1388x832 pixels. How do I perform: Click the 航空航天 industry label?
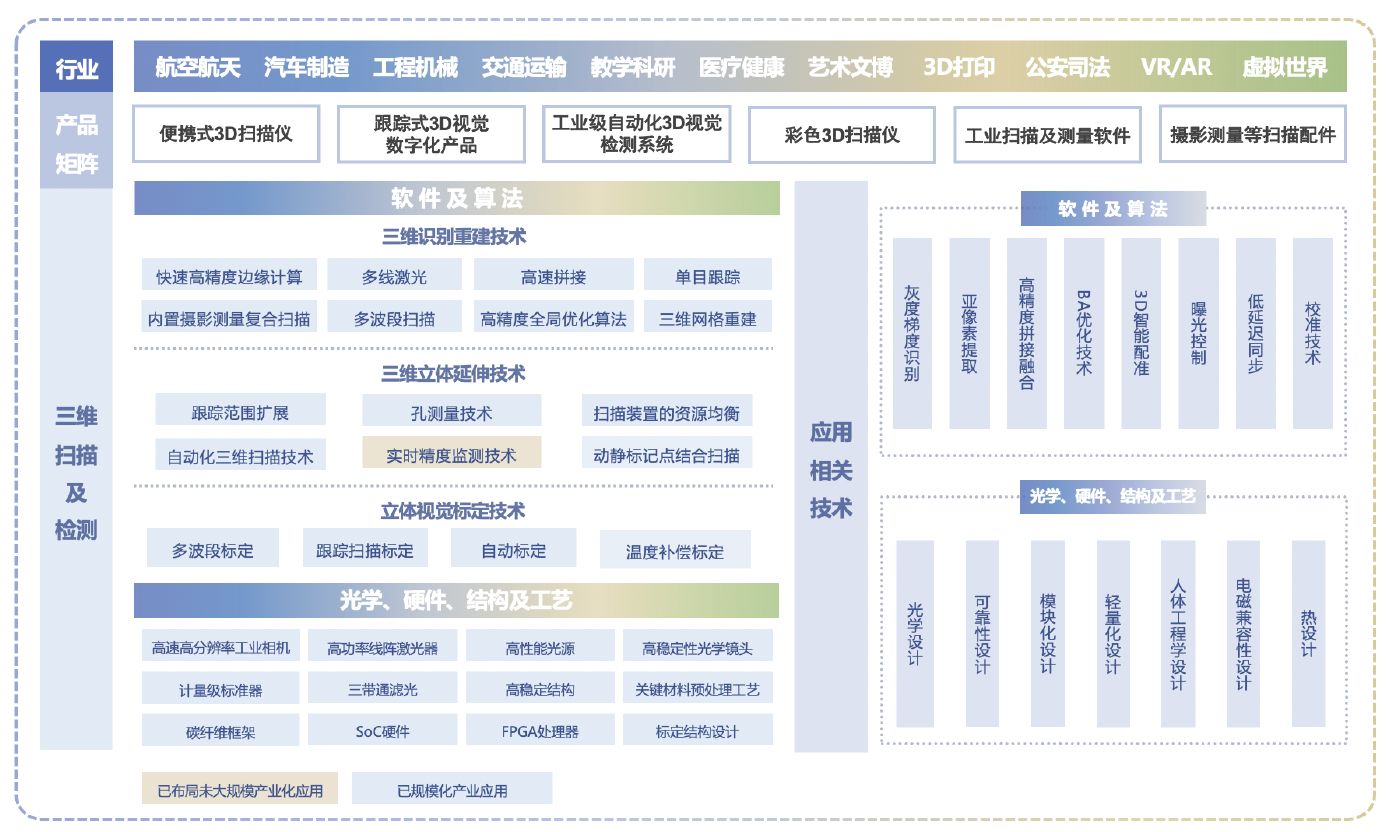coord(198,68)
